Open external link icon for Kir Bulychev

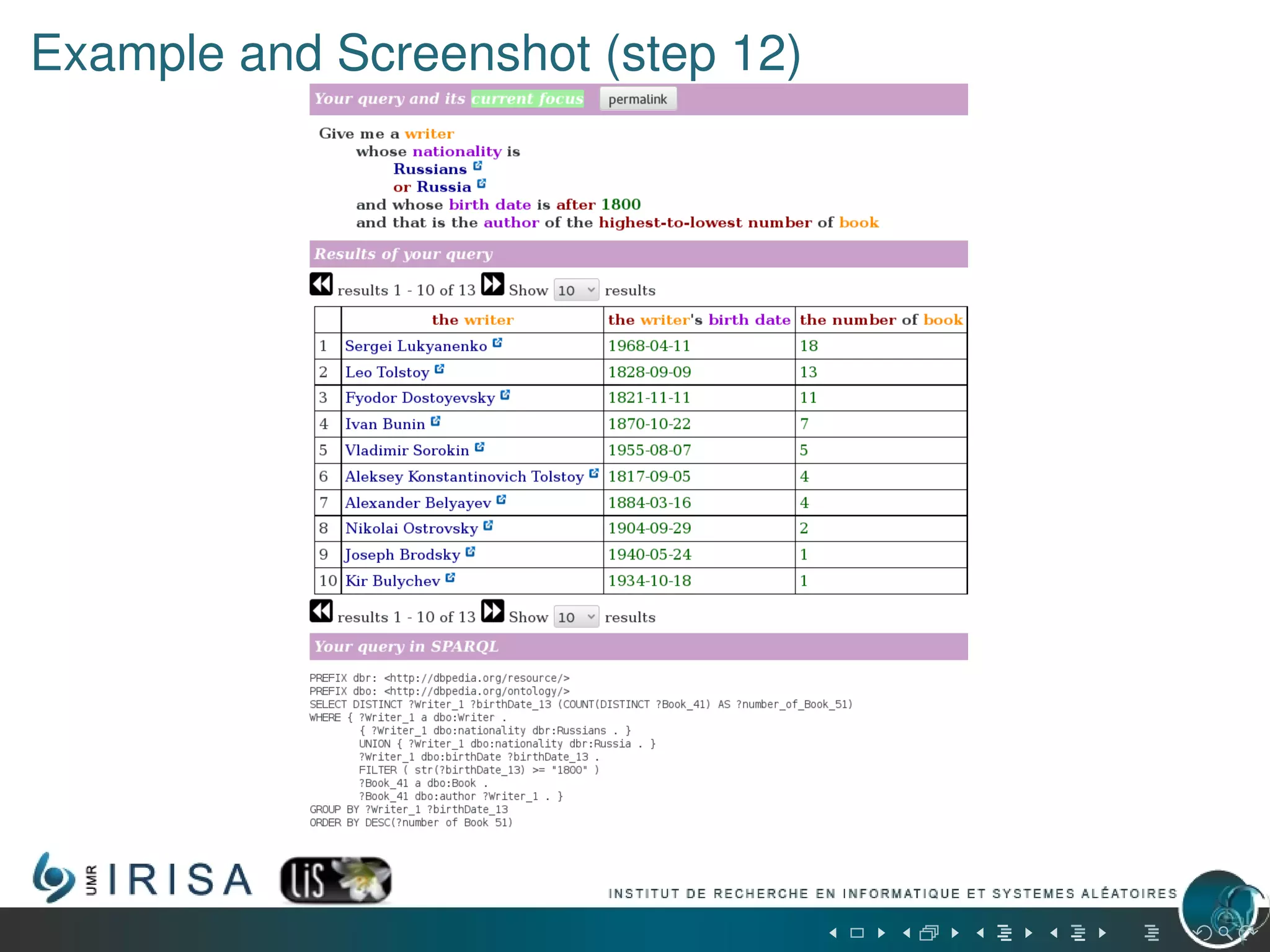451,578
